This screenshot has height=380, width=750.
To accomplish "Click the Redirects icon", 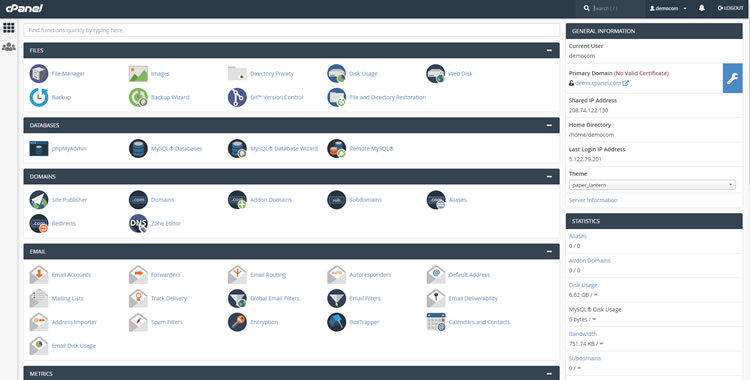I will point(39,223).
